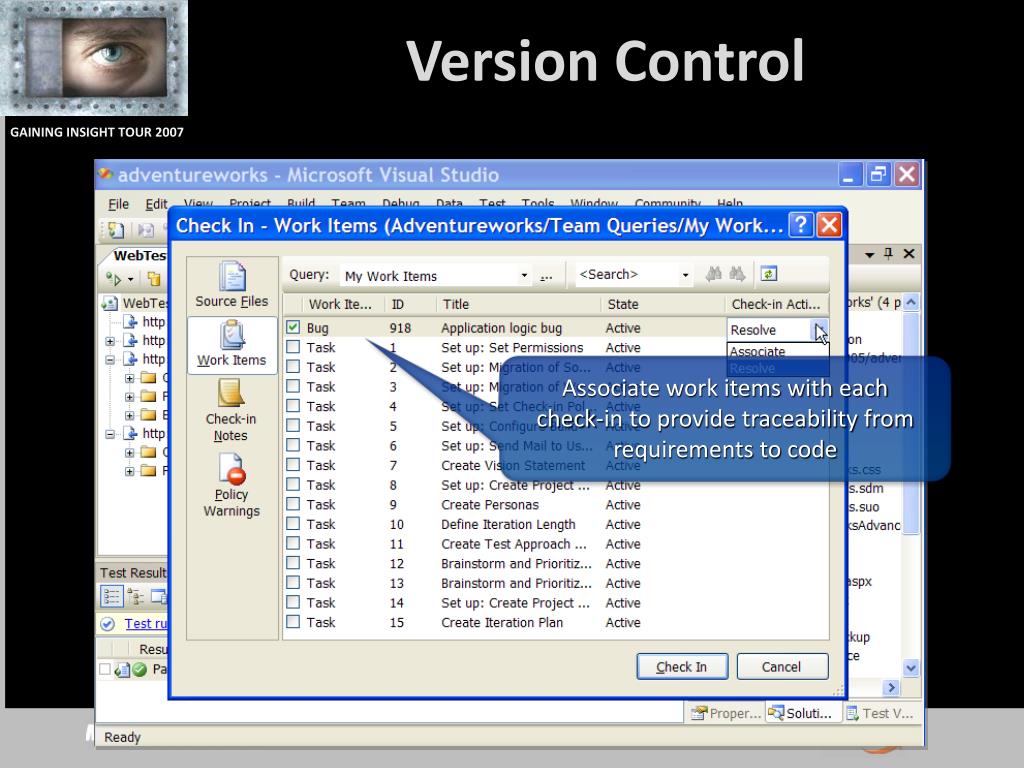Click the WebTest root tree node

click(144, 303)
